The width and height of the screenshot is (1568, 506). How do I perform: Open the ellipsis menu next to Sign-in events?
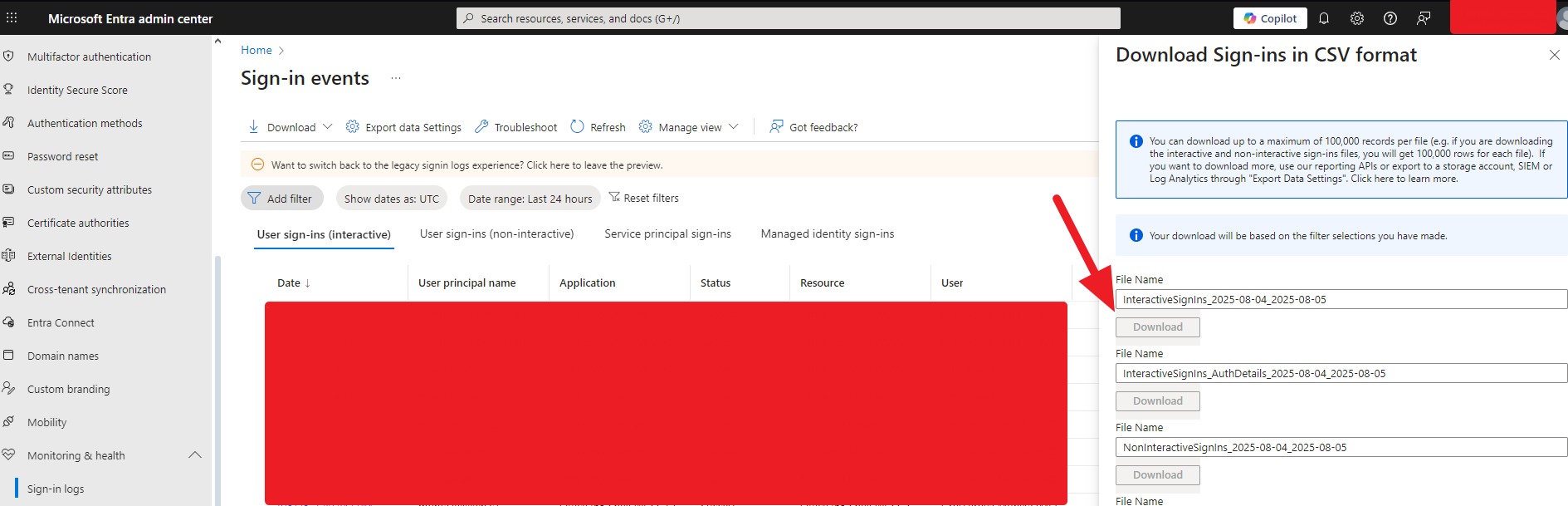coord(396,78)
